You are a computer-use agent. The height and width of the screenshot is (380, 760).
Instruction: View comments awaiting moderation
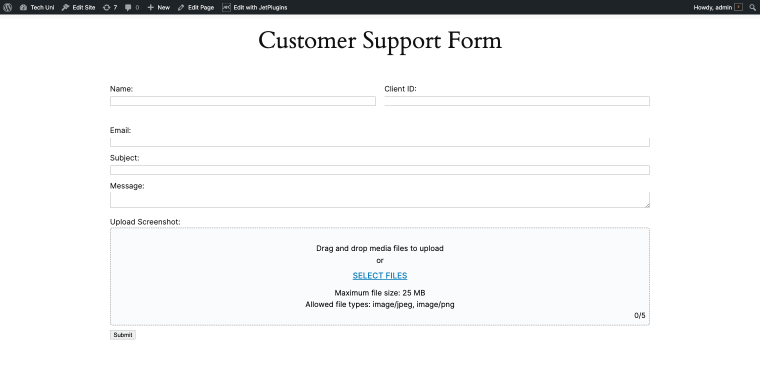(x=132, y=7)
